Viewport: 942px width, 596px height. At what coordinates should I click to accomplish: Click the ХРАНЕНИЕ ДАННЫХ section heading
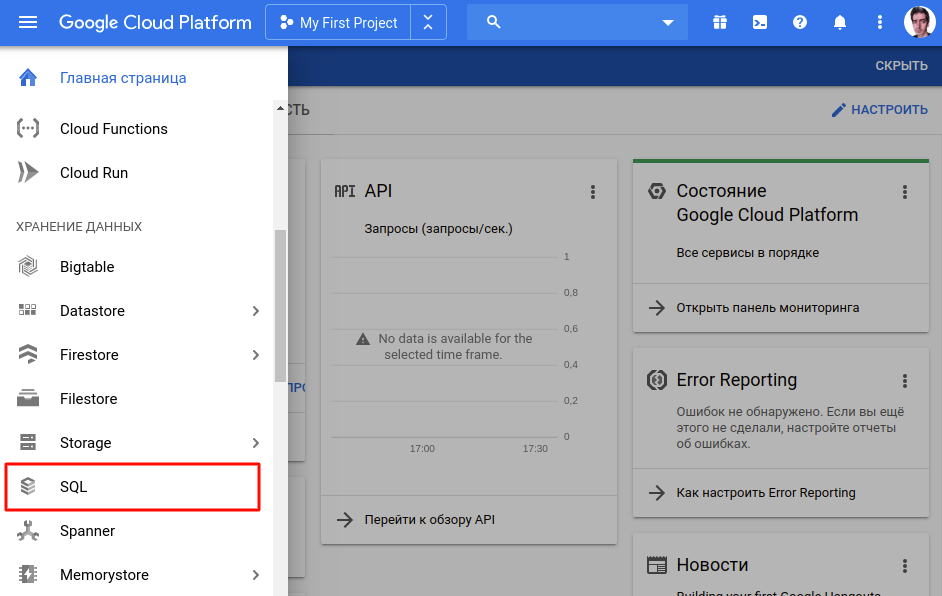[x=79, y=227]
